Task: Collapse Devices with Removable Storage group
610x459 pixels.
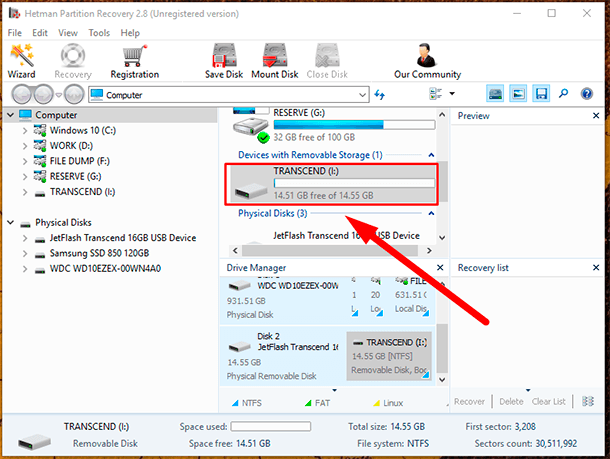Action: [431, 155]
